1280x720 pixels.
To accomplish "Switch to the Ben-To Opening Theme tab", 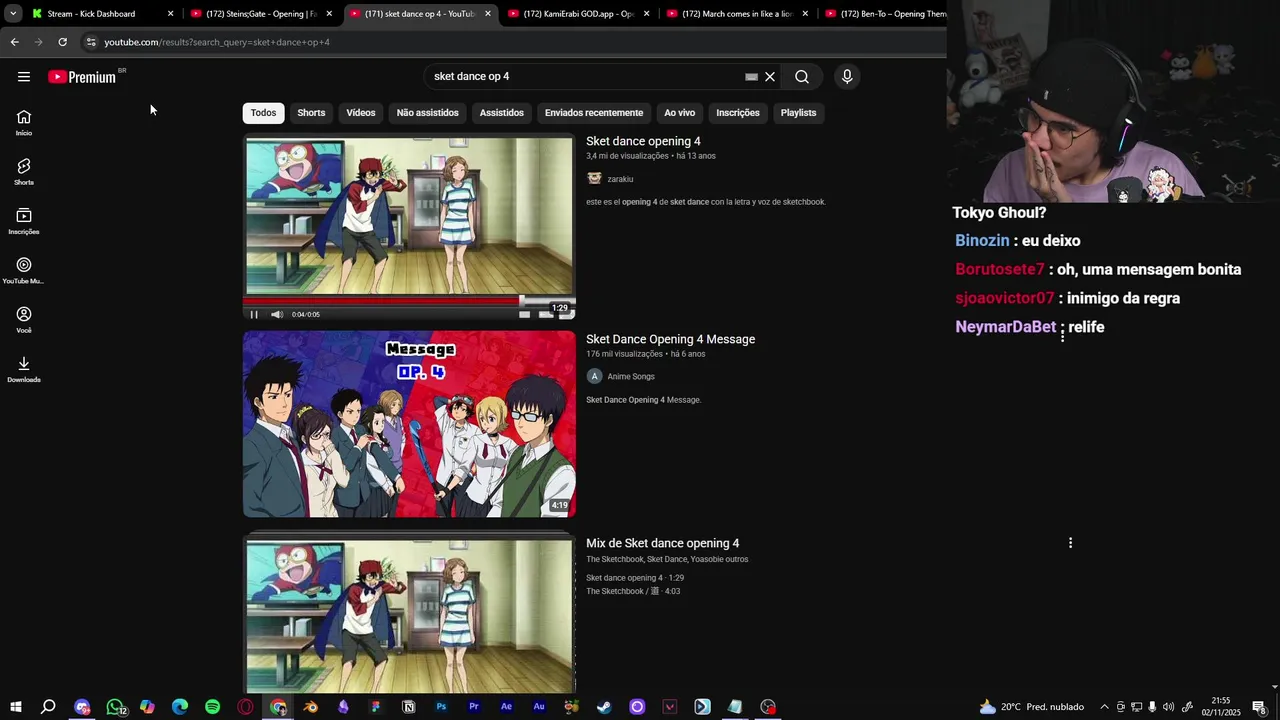I will pos(885,14).
